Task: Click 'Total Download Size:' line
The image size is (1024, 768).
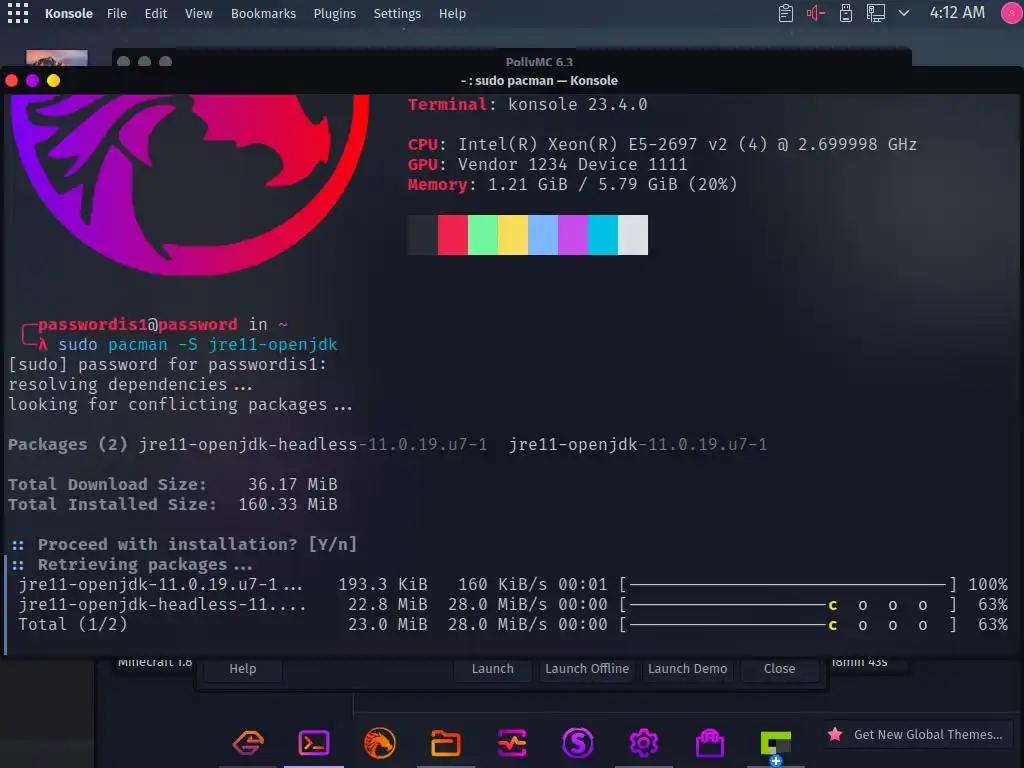Action: pyautogui.click(x=172, y=484)
